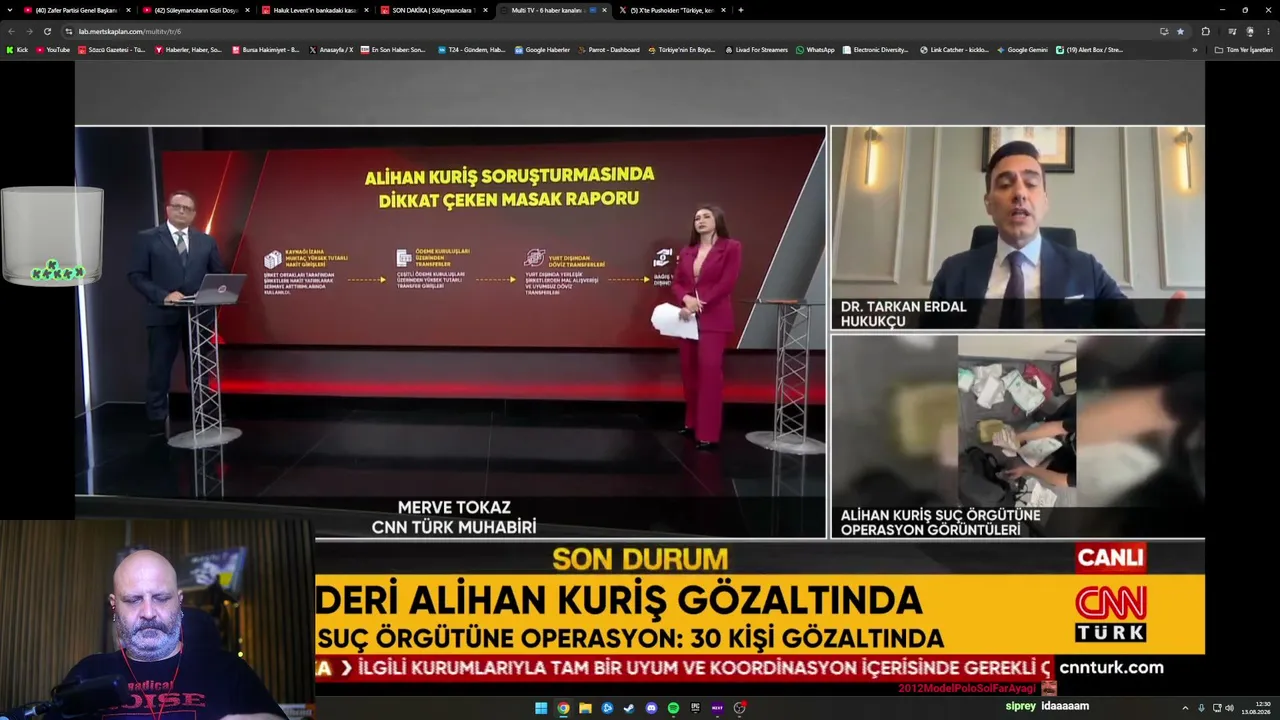The image size is (1280, 720).
Task: Click the Dr. Tarkan Erdal video feed
Action: [x=1018, y=228]
